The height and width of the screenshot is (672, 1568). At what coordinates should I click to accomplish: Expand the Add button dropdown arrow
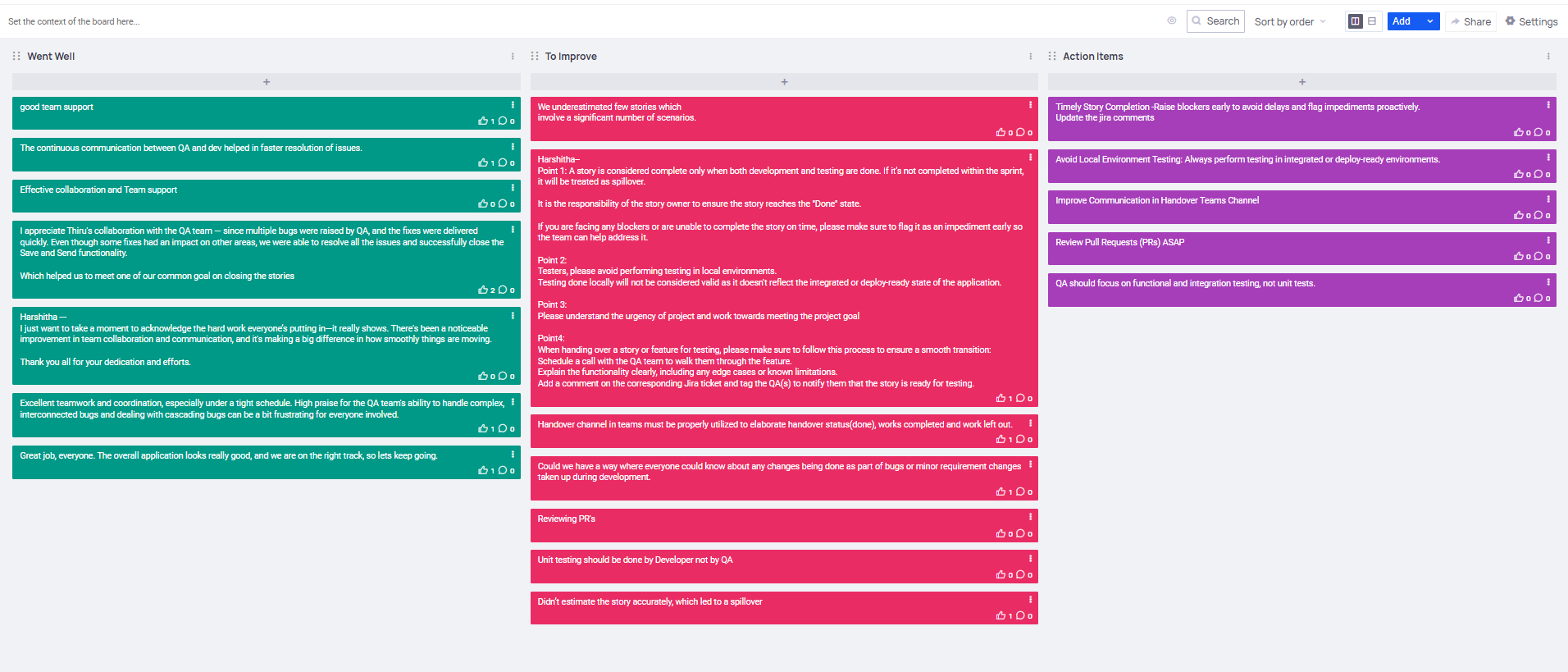tap(1430, 21)
